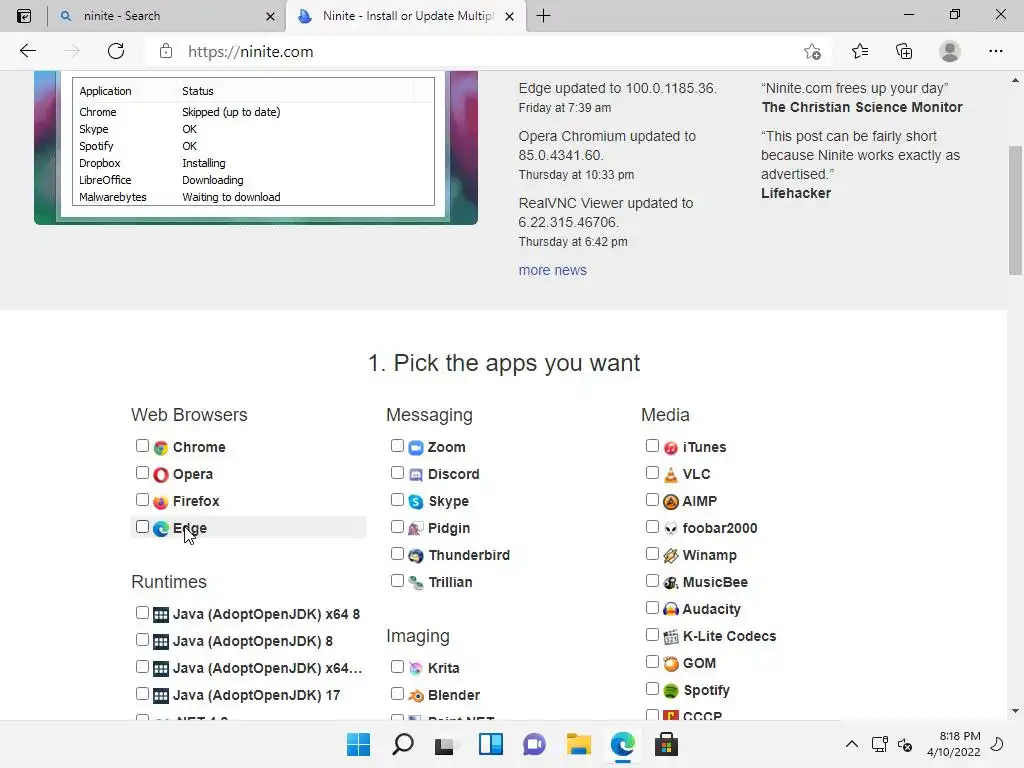Open the tab actions menu button
The height and width of the screenshot is (768, 1024).
tap(24, 16)
